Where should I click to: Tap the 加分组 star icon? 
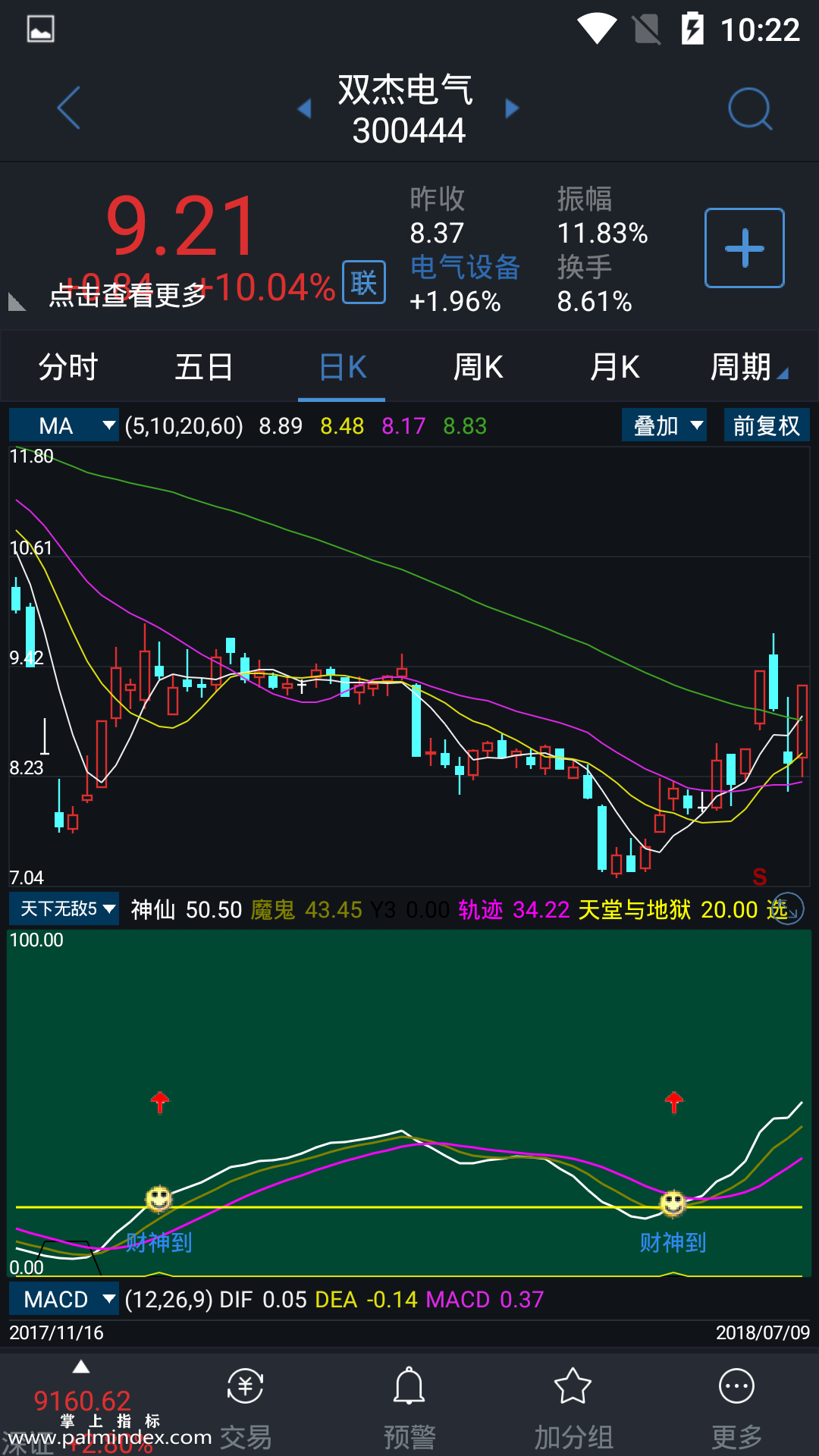[573, 1409]
